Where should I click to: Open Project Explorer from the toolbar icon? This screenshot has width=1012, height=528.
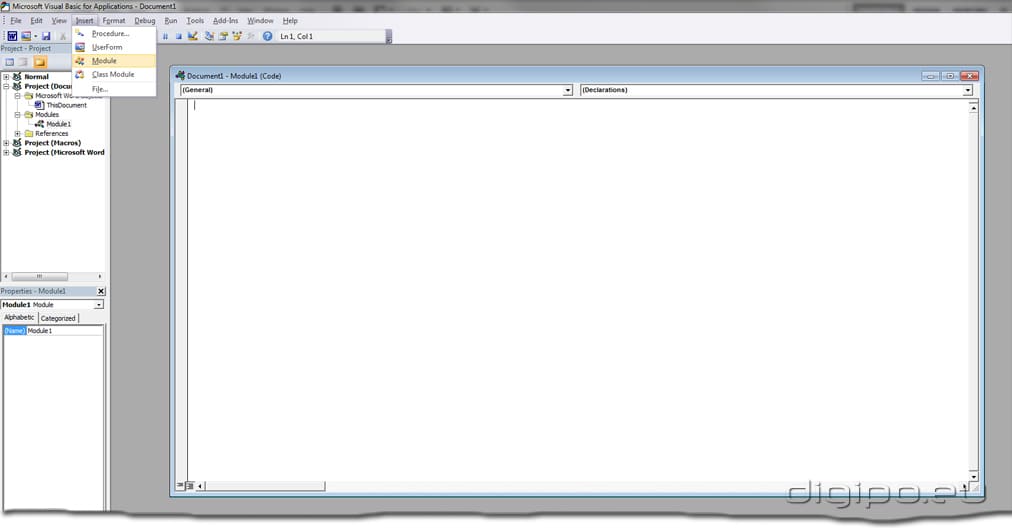point(209,36)
